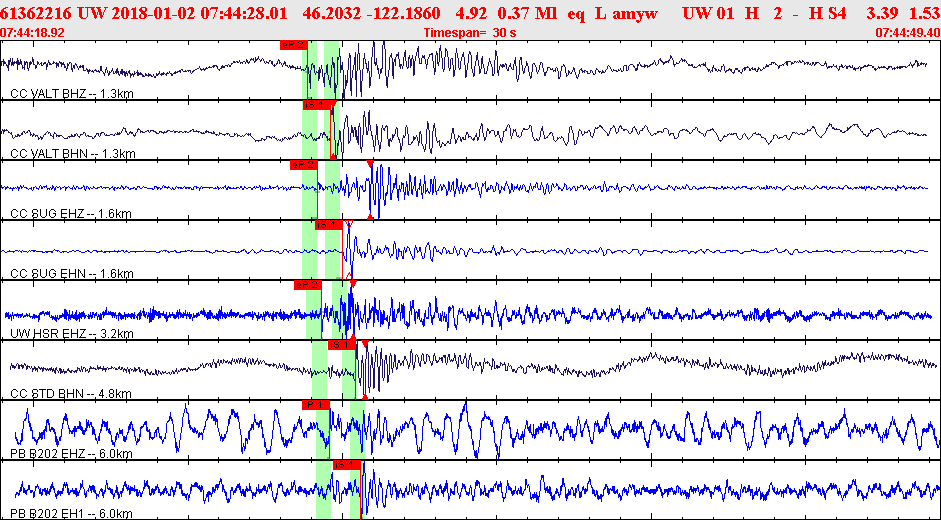Click the start time 07:44:18.92 label
Image resolution: width=941 pixels, height=520 pixels.
pos(32,33)
